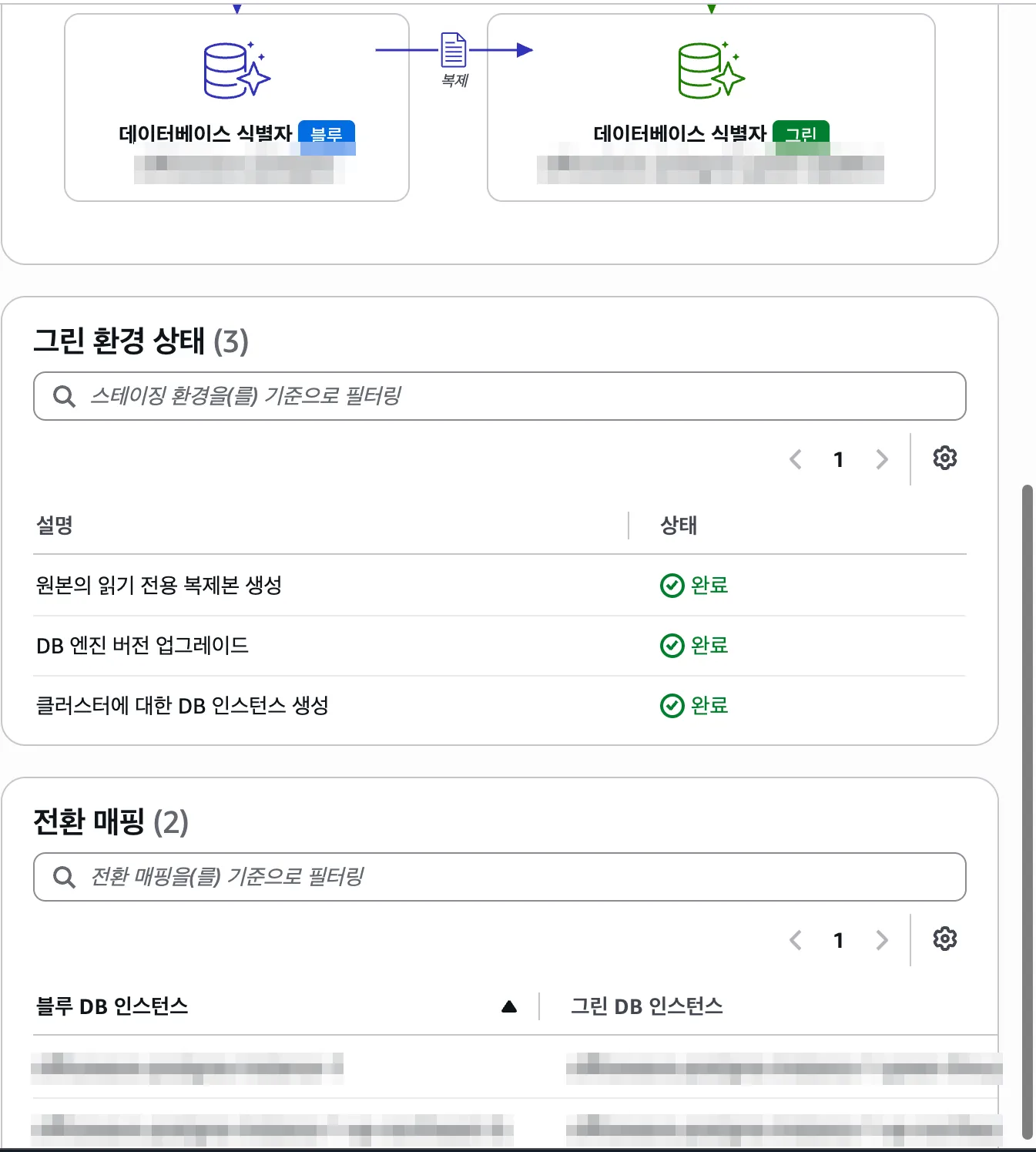The width and height of the screenshot is (1036, 1152).
Task: Go to next page in switchover mapping
Action: click(x=882, y=941)
